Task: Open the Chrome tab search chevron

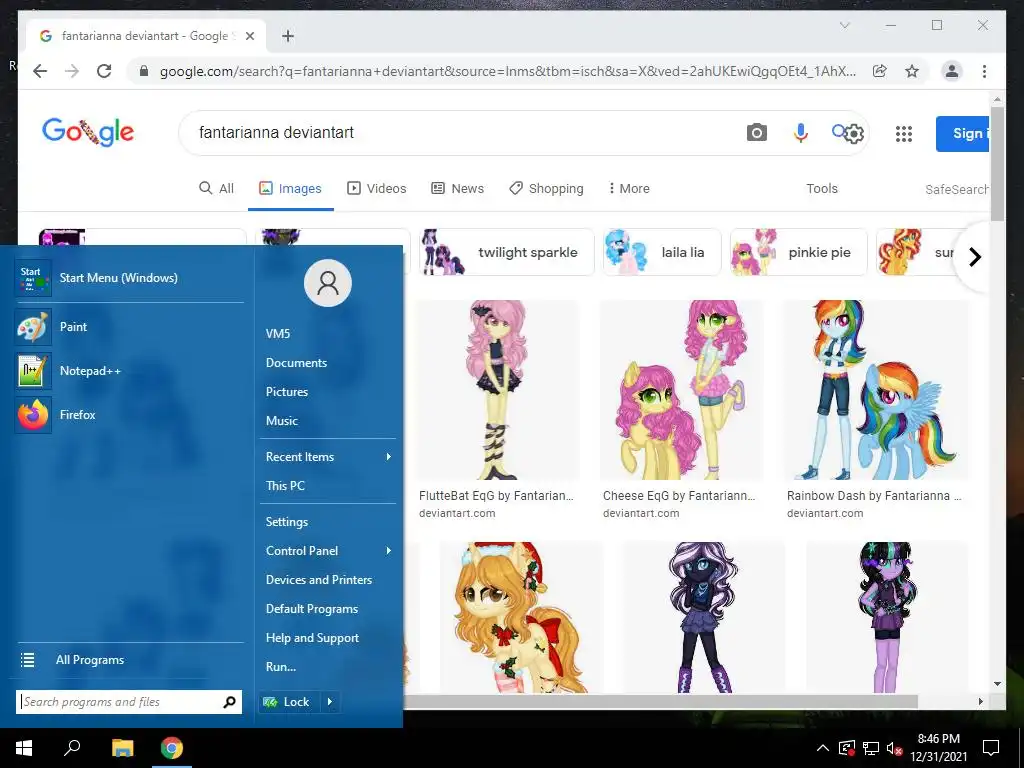Action: click(x=844, y=25)
